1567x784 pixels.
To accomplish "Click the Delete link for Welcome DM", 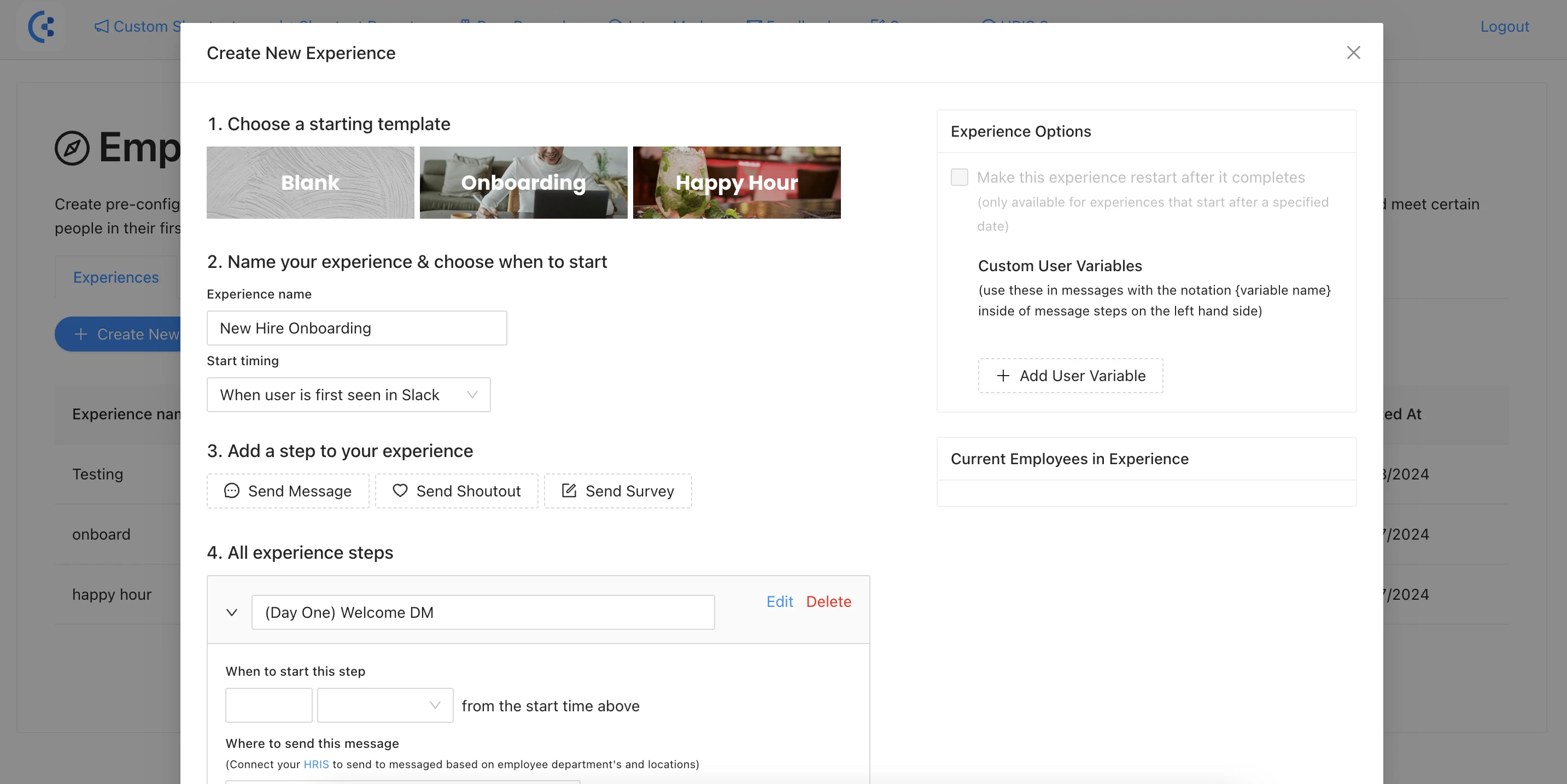I will (x=829, y=601).
